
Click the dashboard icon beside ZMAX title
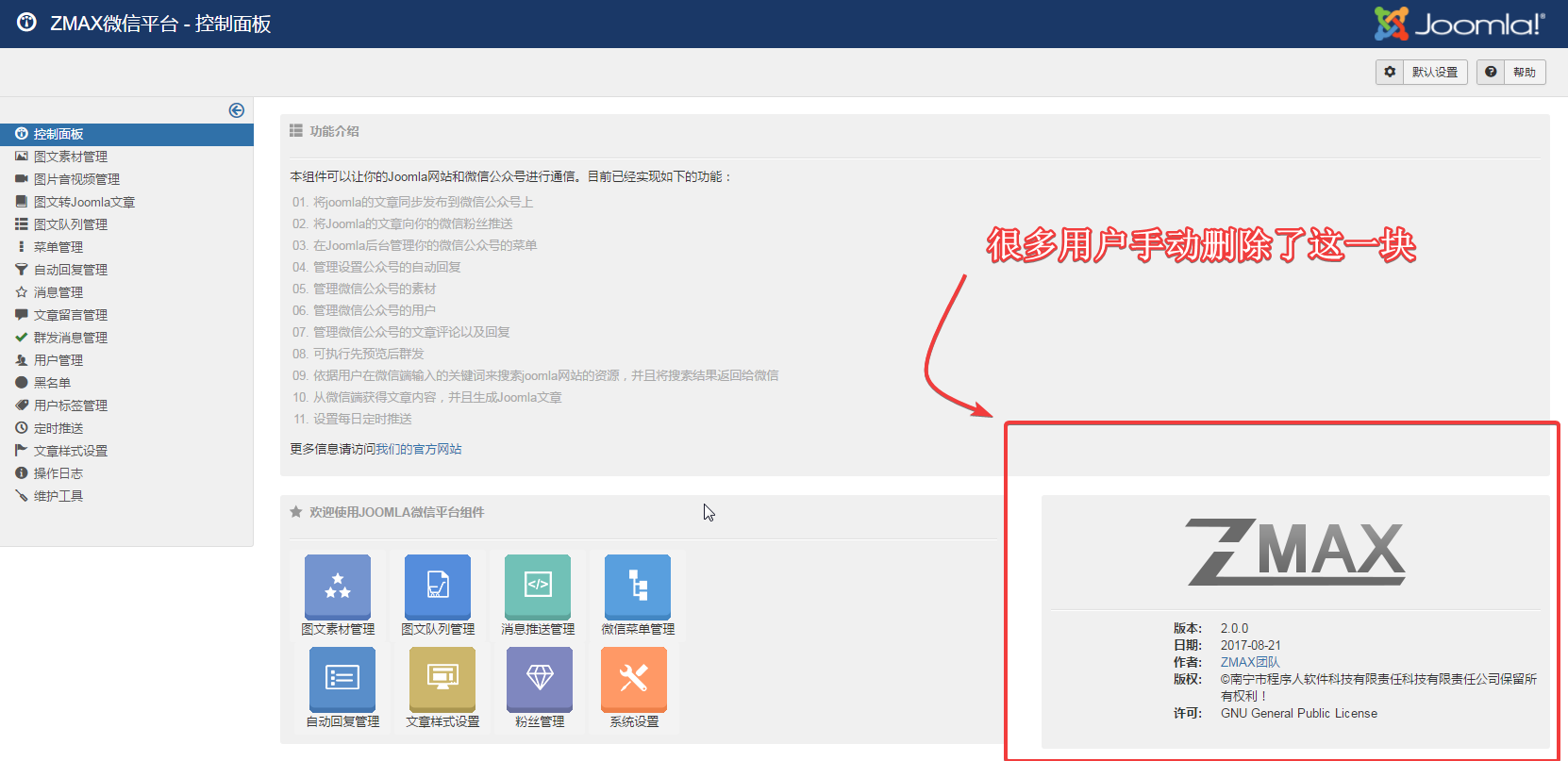(27, 23)
